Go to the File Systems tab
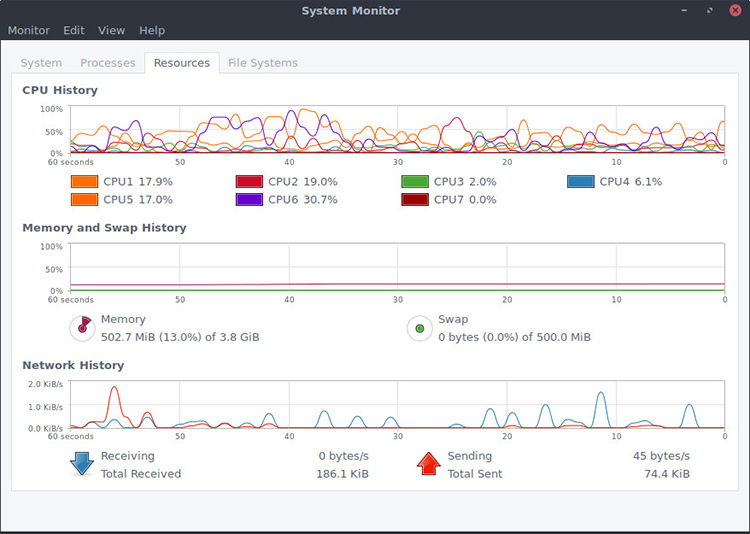750x534 pixels. tap(263, 63)
